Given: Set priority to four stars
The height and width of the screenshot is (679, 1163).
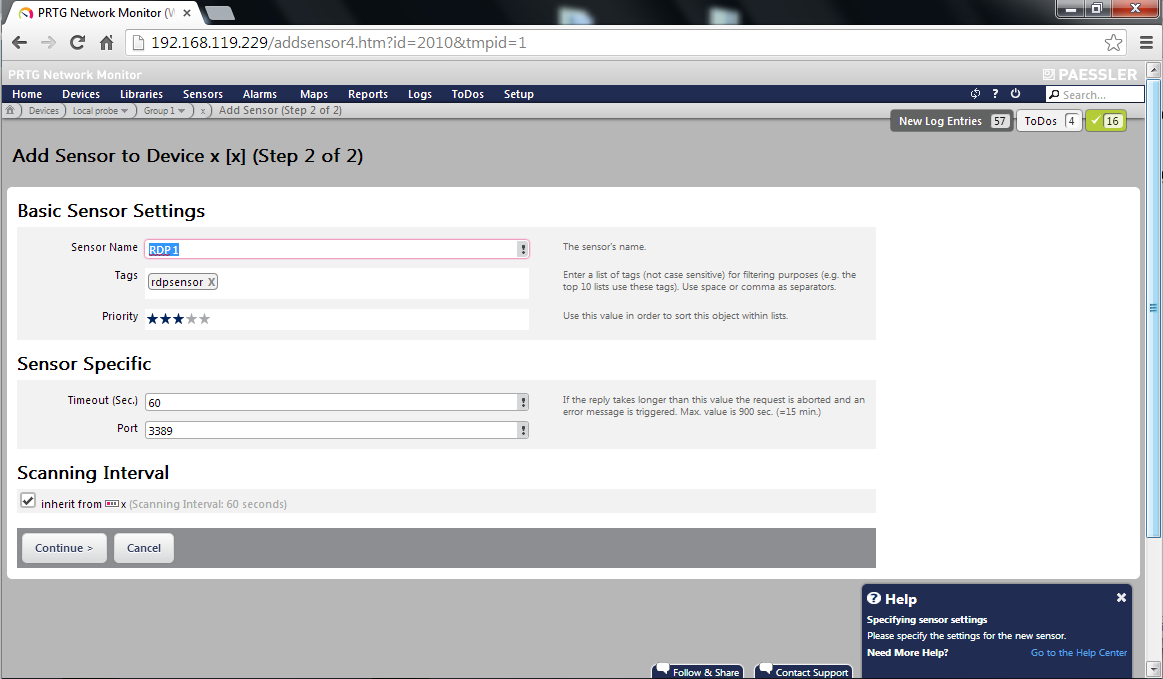Looking at the screenshot, I should click(x=191, y=318).
